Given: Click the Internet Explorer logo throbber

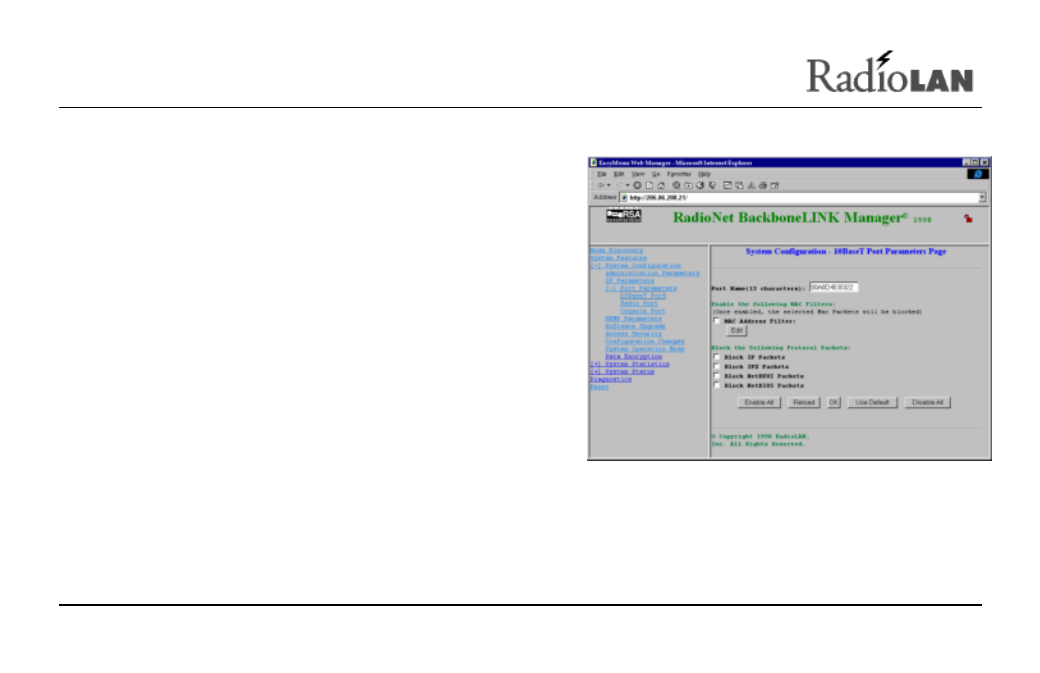Looking at the screenshot, I should (x=978, y=174).
